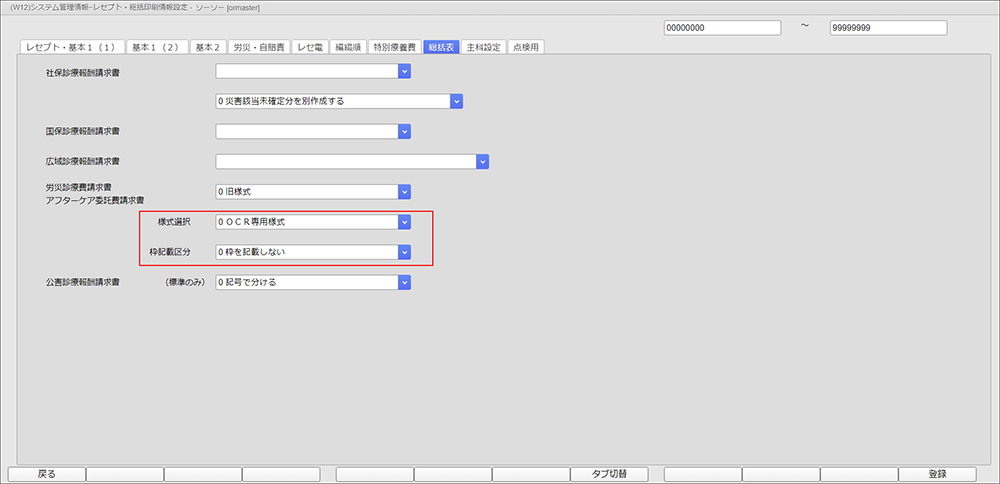Select the 編綴順 tab
This screenshot has width=1000, height=484.
click(x=348, y=47)
